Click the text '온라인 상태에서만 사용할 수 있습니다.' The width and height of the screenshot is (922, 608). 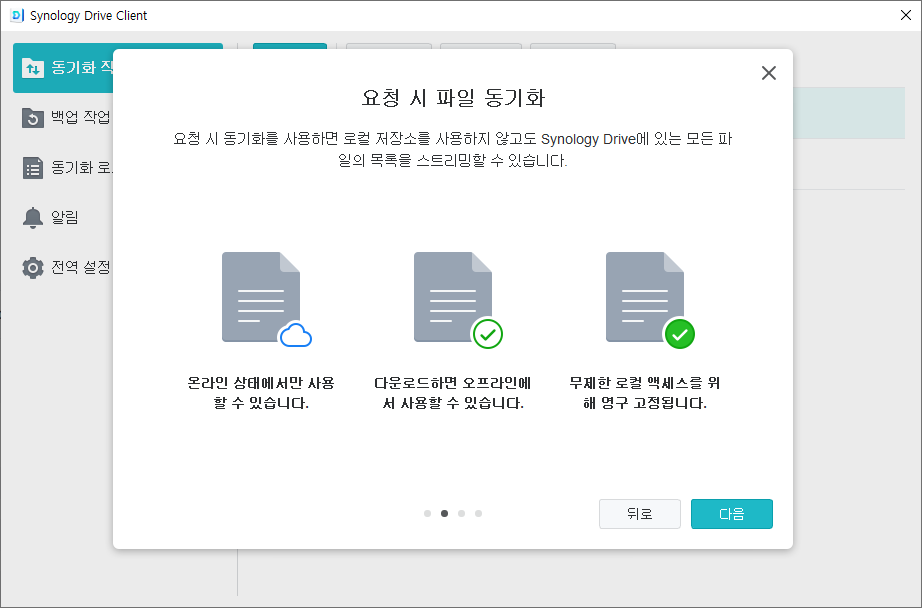[261, 393]
